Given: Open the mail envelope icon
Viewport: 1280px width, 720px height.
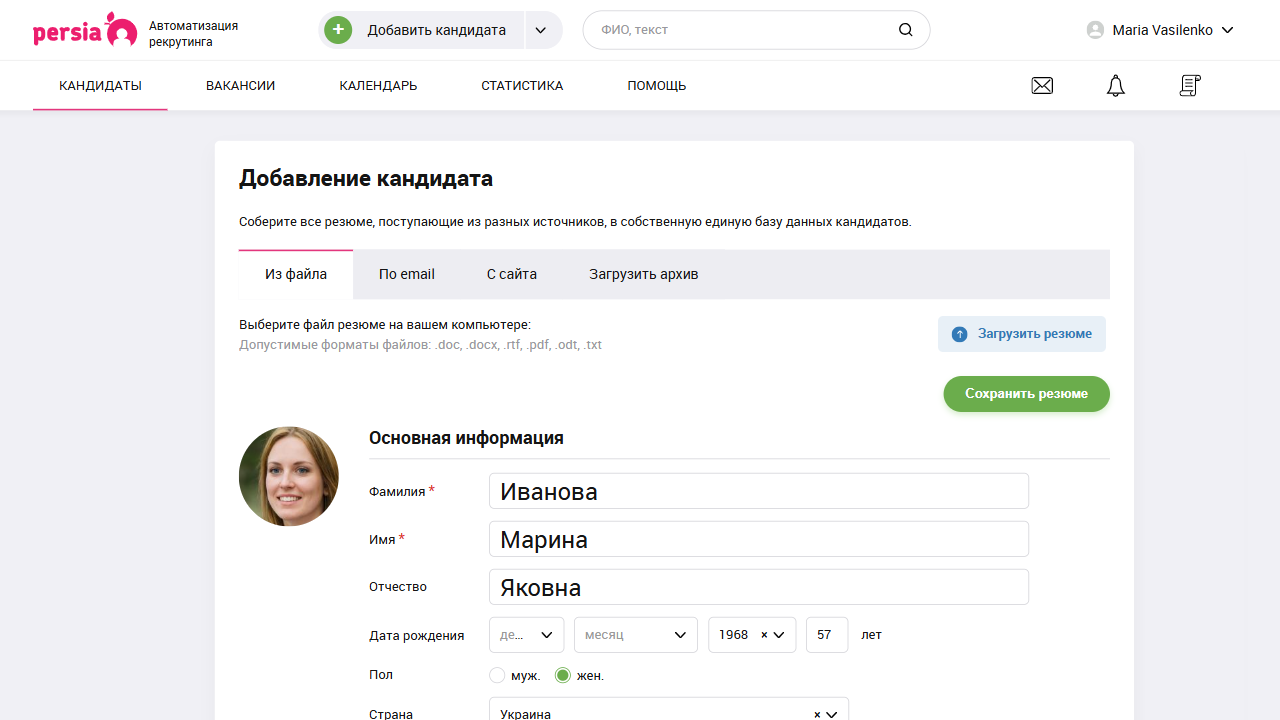Looking at the screenshot, I should click(1042, 85).
